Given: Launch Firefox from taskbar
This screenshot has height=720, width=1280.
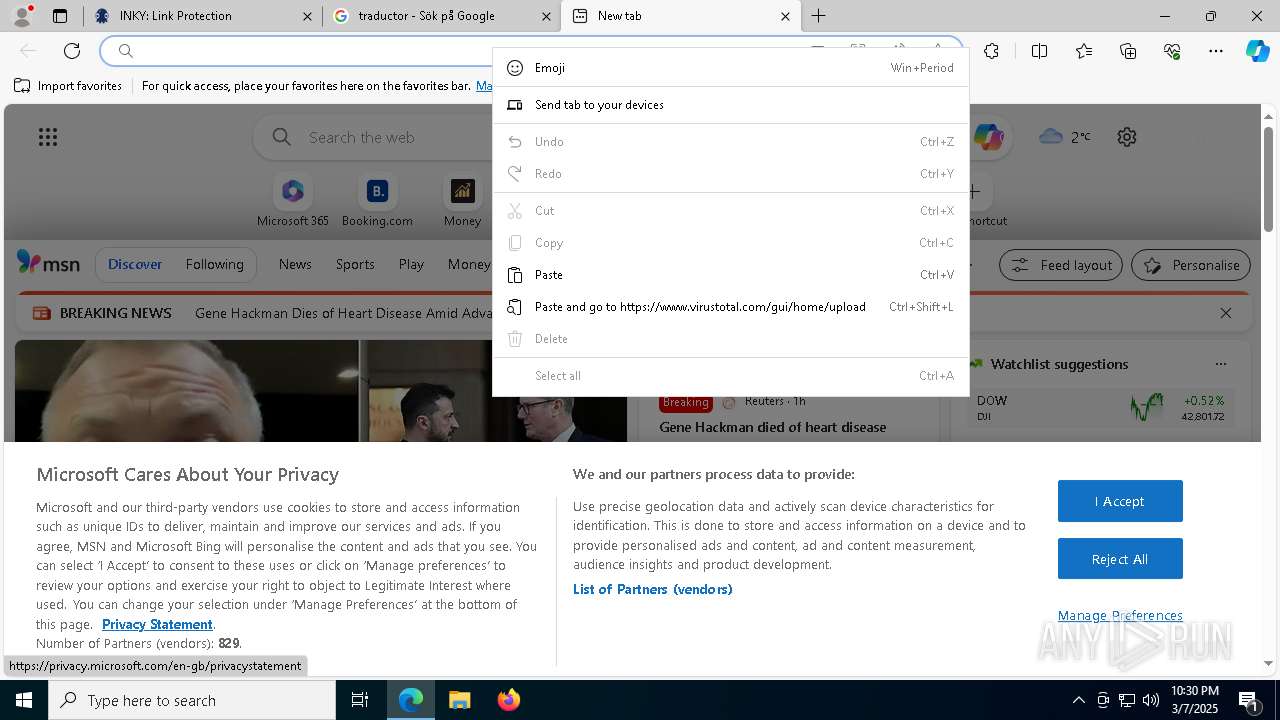Looking at the screenshot, I should [x=509, y=700].
